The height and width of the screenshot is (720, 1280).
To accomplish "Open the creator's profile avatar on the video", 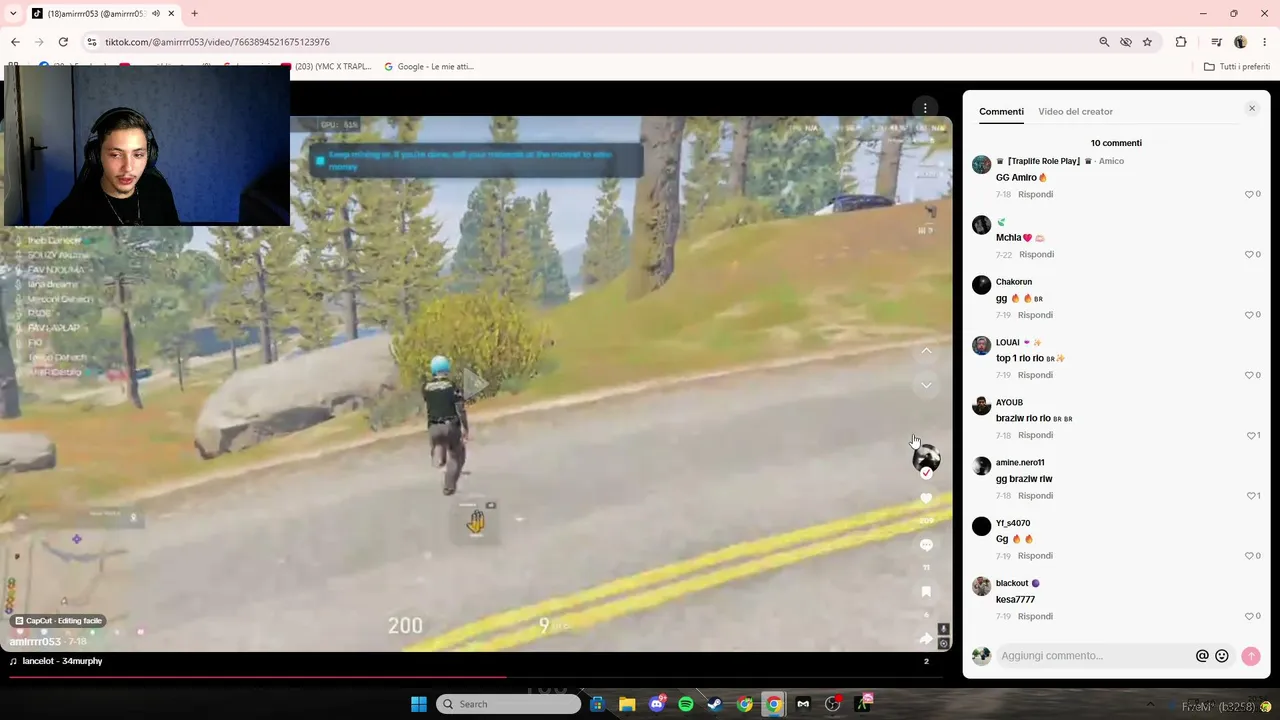I will click(926, 458).
